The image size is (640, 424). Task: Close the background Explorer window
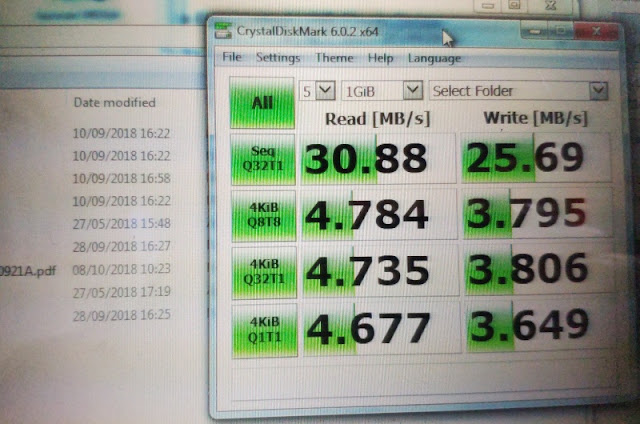click(551, 5)
